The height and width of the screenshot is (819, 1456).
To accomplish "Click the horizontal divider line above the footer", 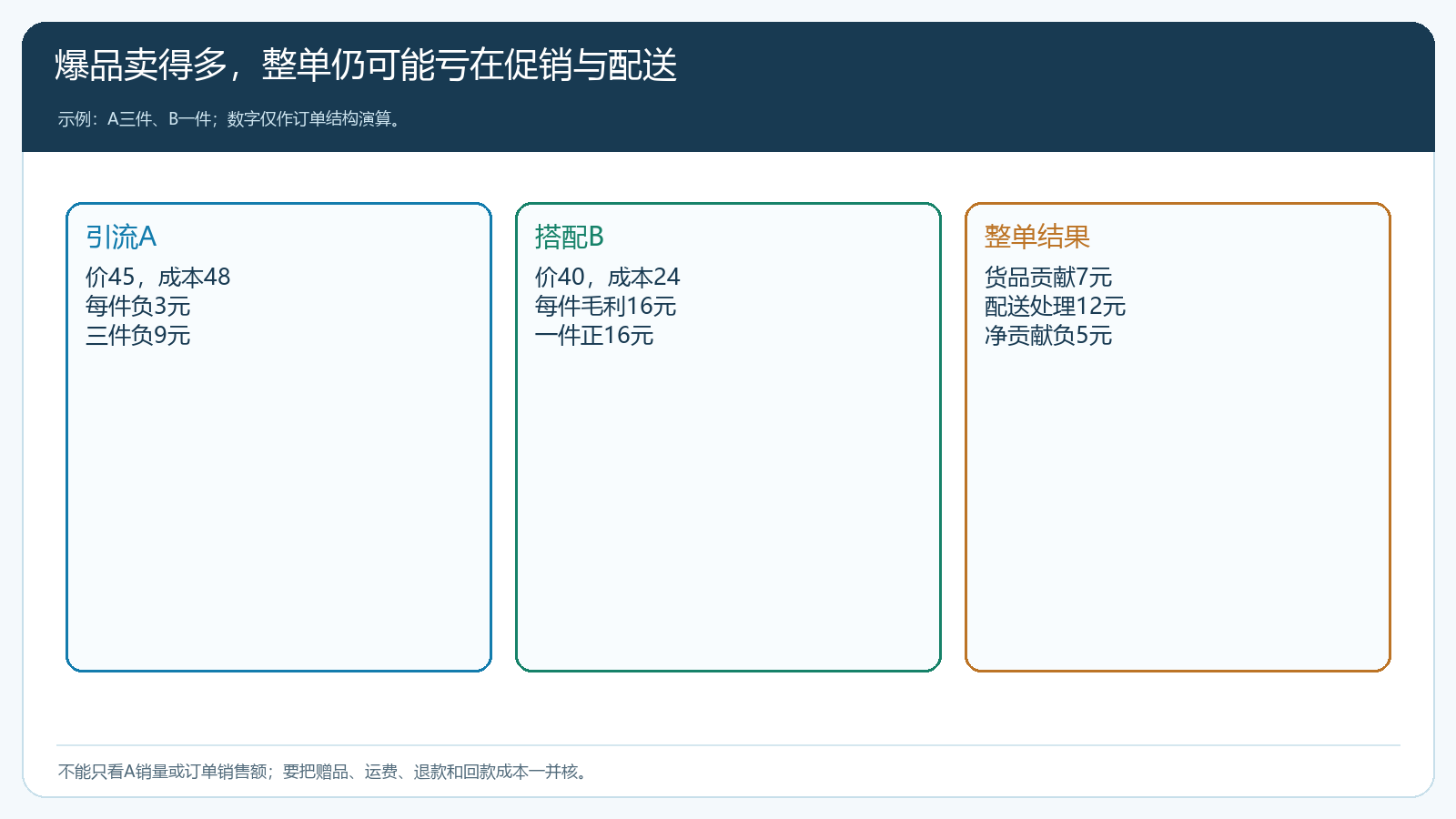I will [x=728, y=745].
